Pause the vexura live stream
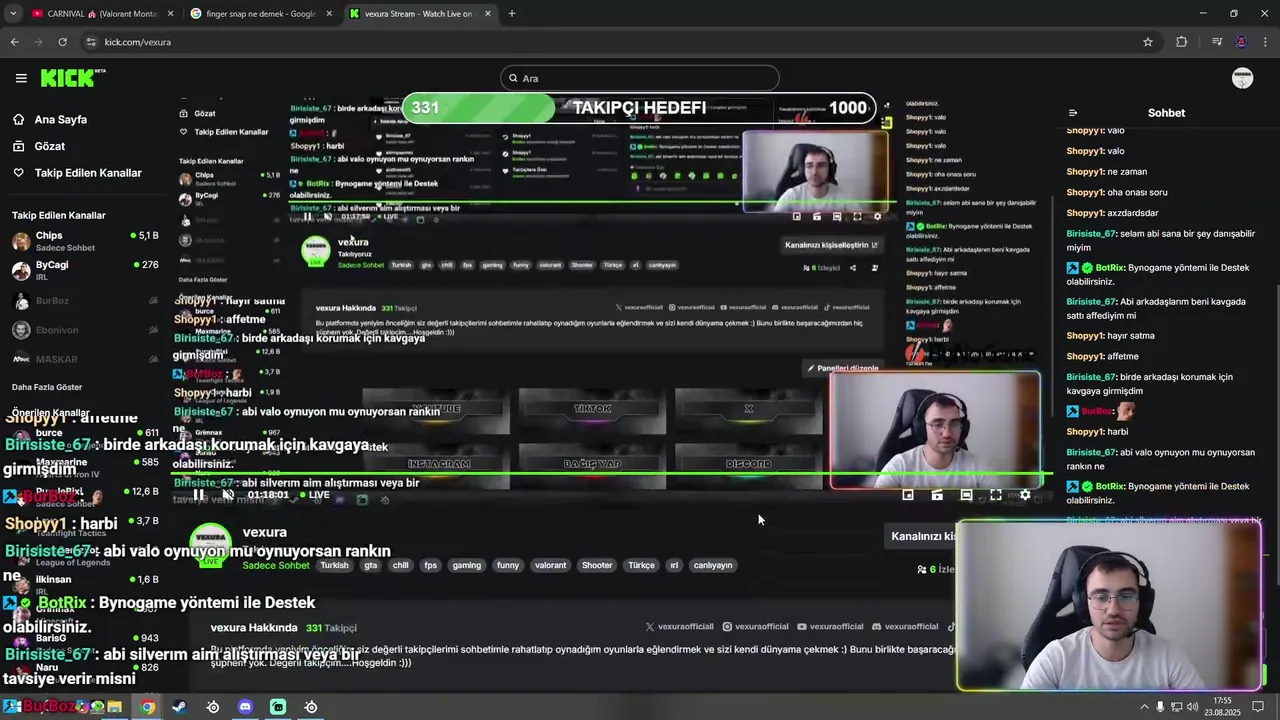The height and width of the screenshot is (720, 1280). 199,495
